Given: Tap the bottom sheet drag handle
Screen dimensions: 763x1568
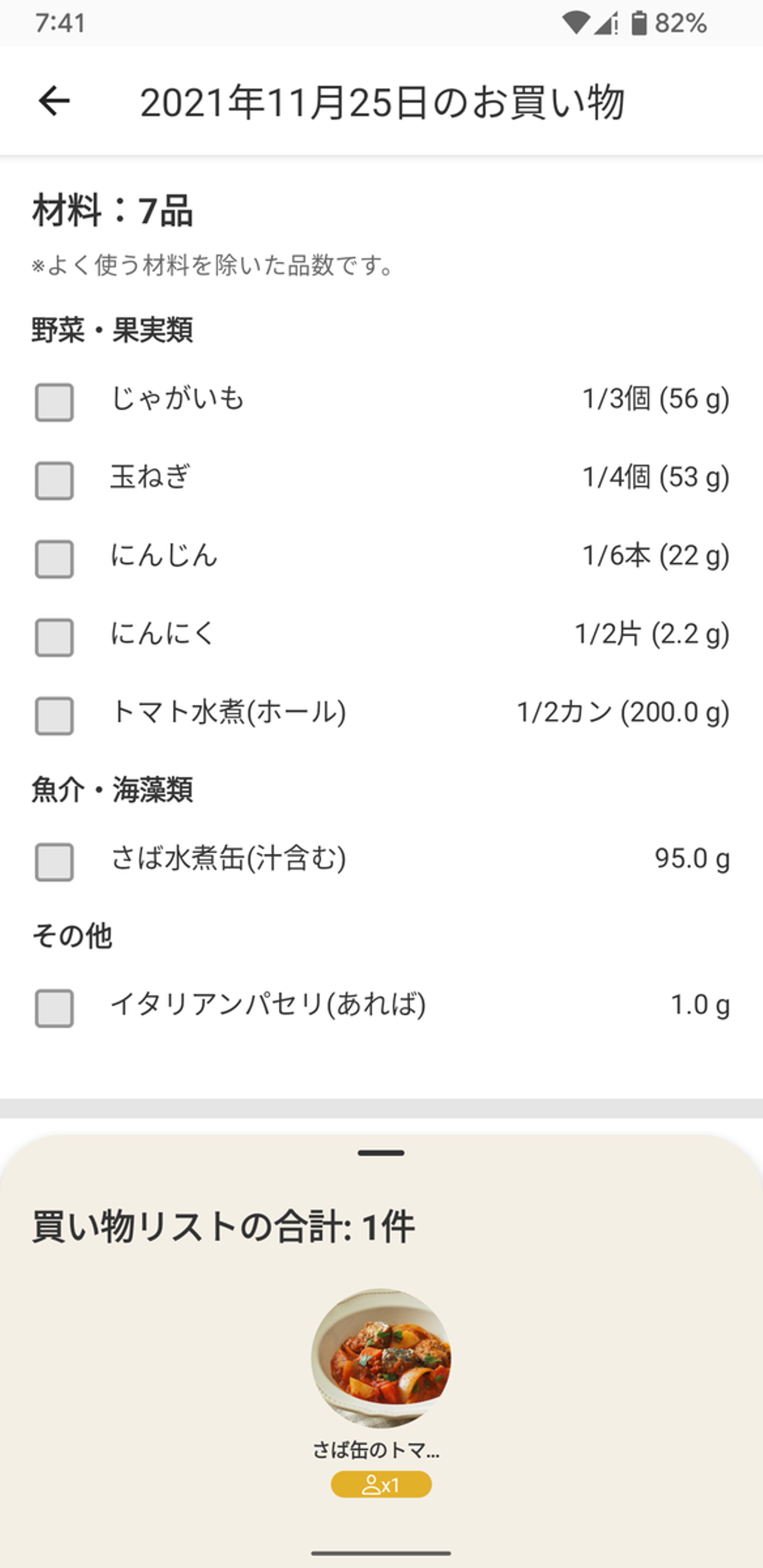Looking at the screenshot, I should click(381, 1153).
